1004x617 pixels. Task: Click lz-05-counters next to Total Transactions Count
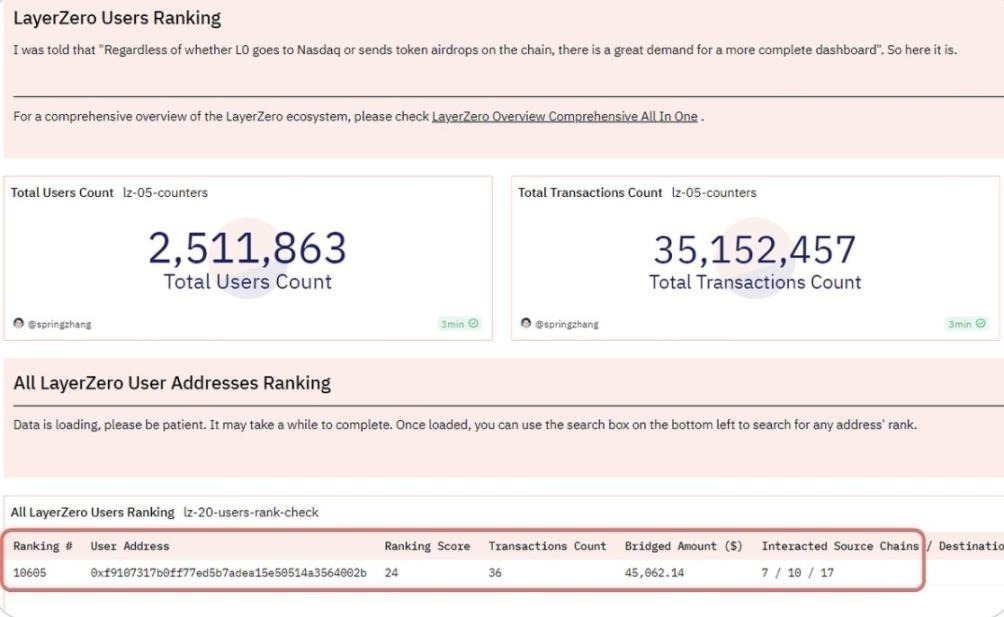pyautogui.click(x=714, y=193)
